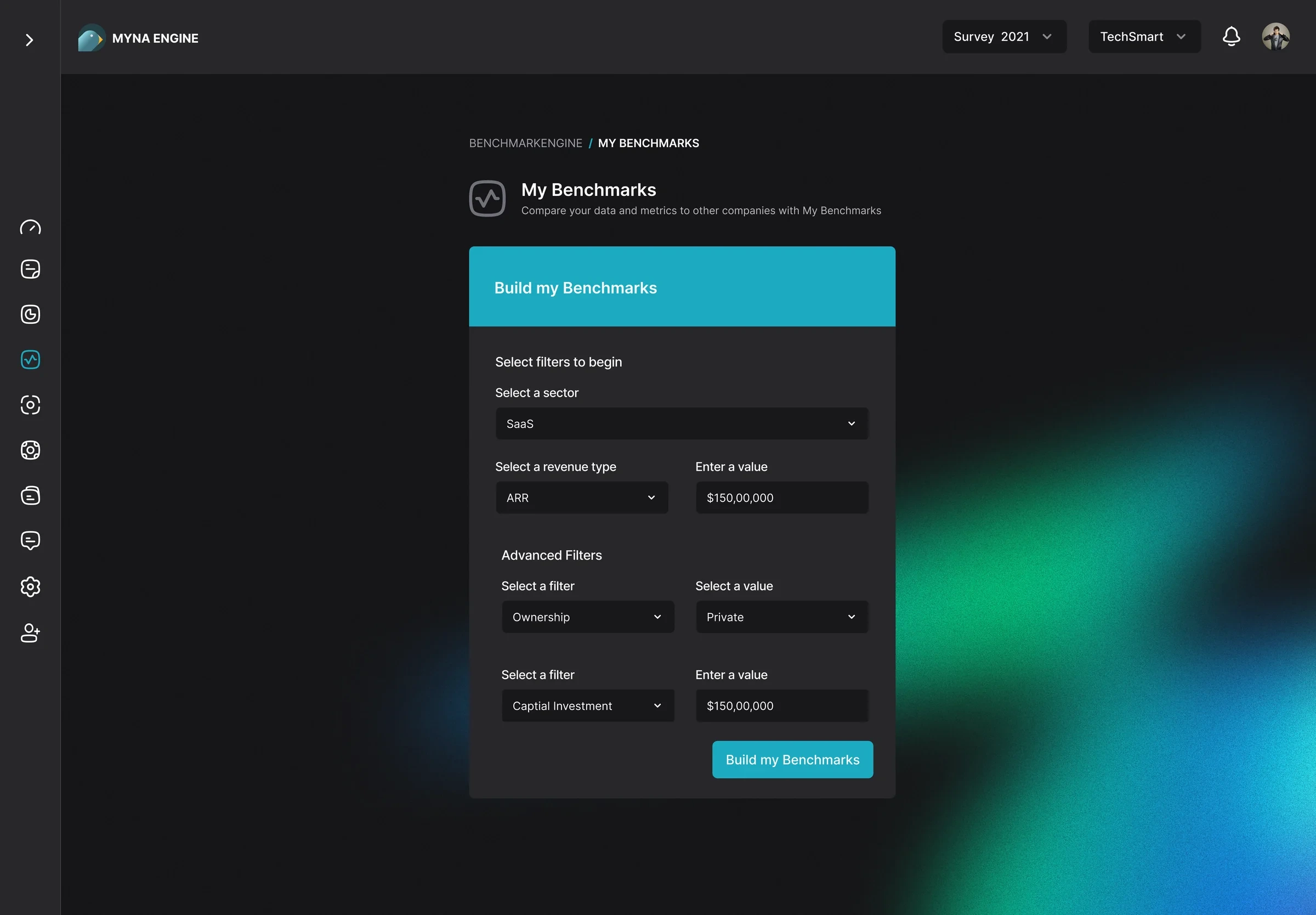Click the Advanced Filters heading

[551, 555]
